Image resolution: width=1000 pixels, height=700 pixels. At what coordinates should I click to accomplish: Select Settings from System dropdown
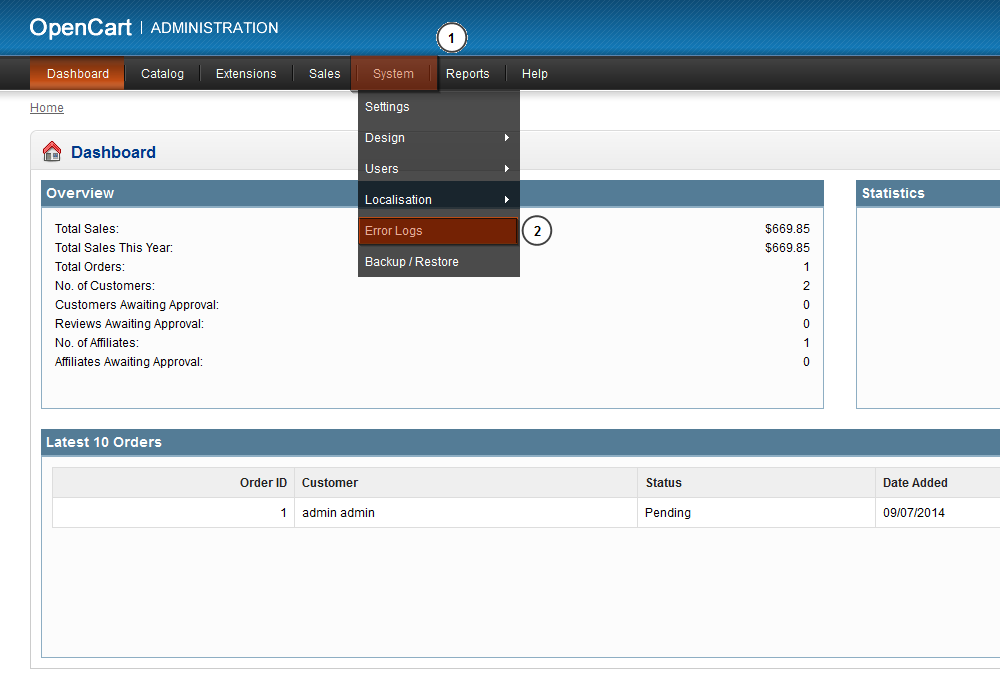point(439,106)
